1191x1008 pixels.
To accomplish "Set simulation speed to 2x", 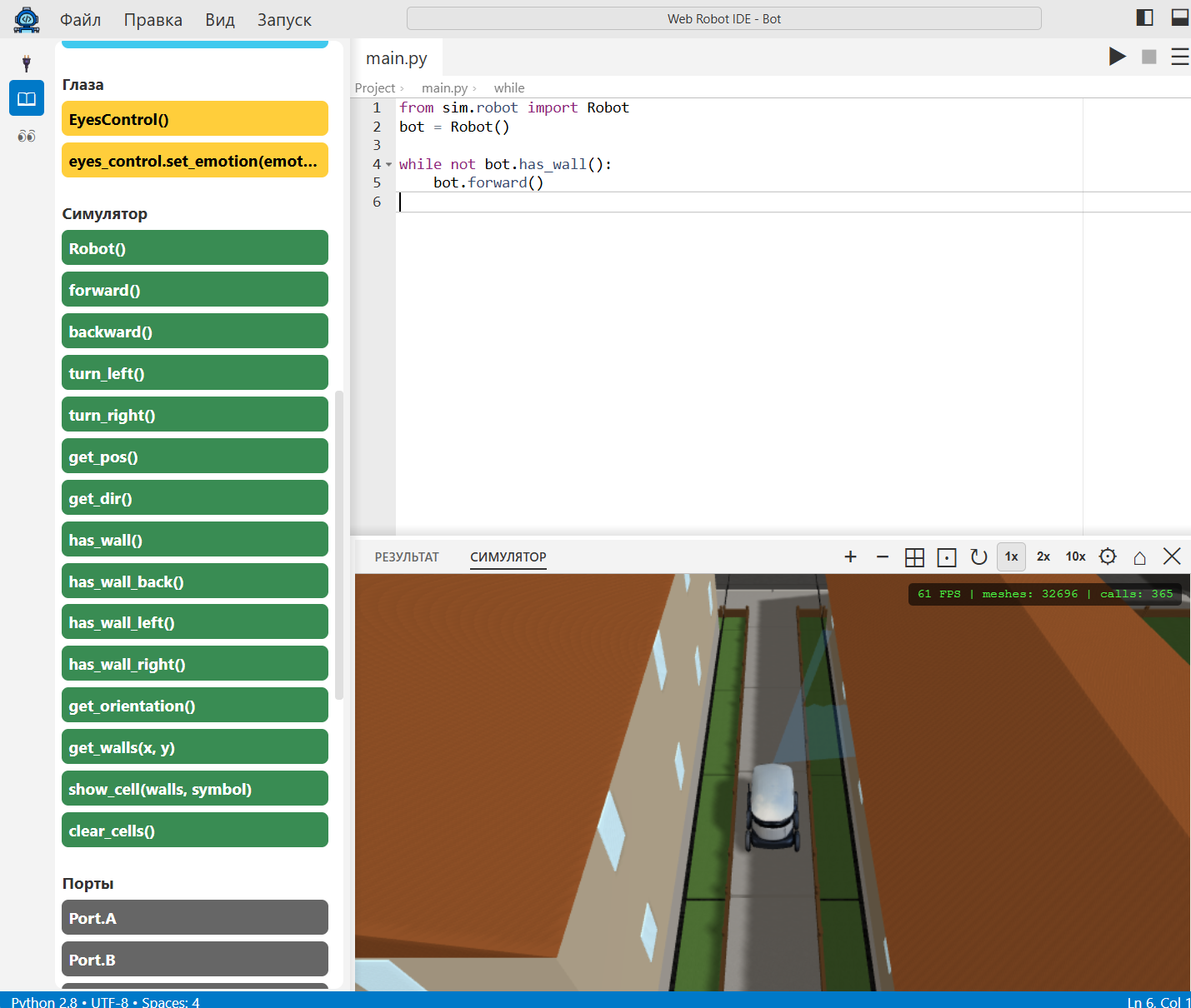I will [x=1043, y=556].
